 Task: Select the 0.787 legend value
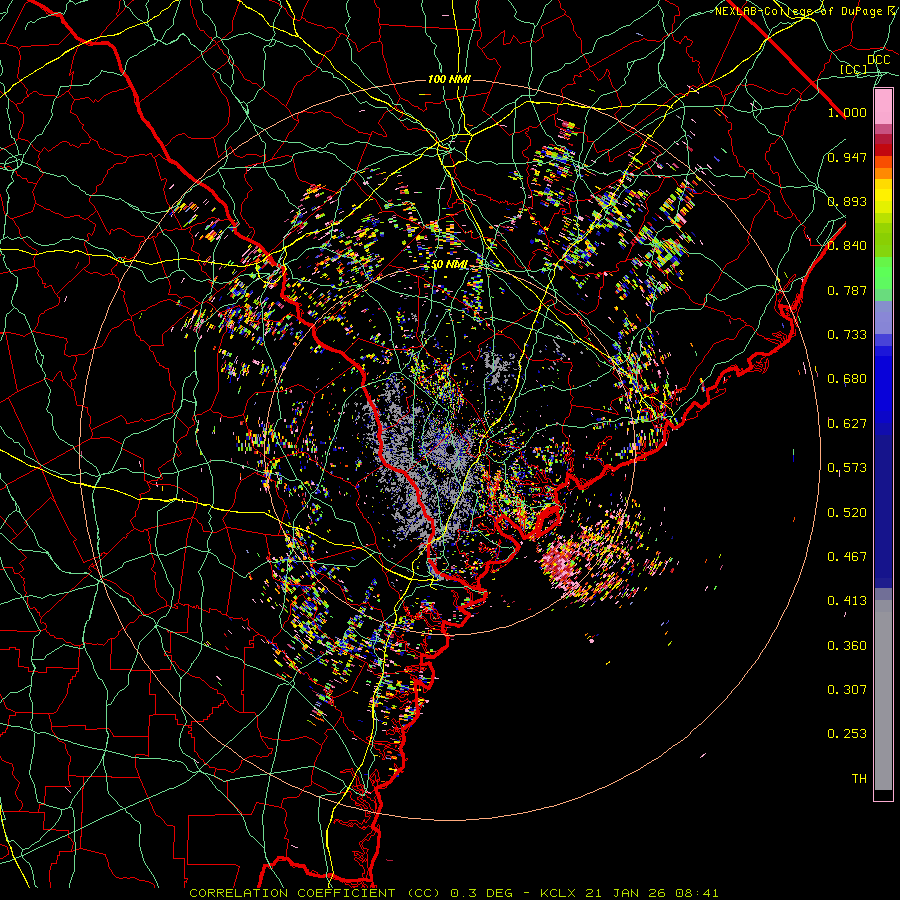click(847, 290)
